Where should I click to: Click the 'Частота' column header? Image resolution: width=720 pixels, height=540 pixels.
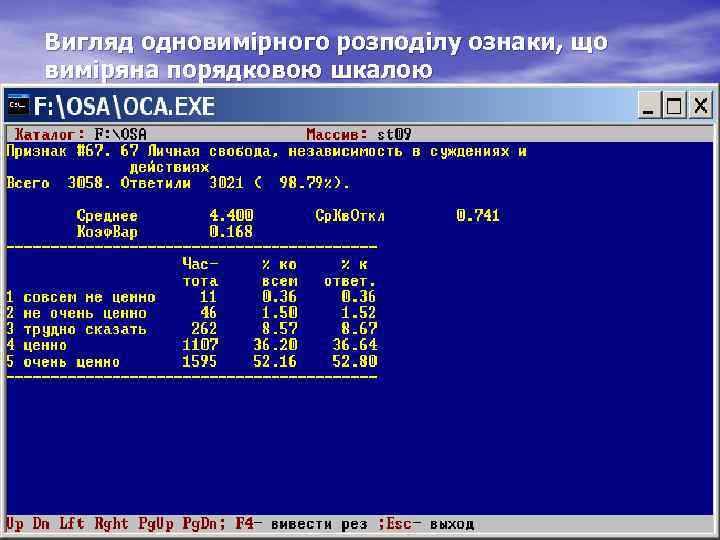pyautogui.click(x=200, y=272)
